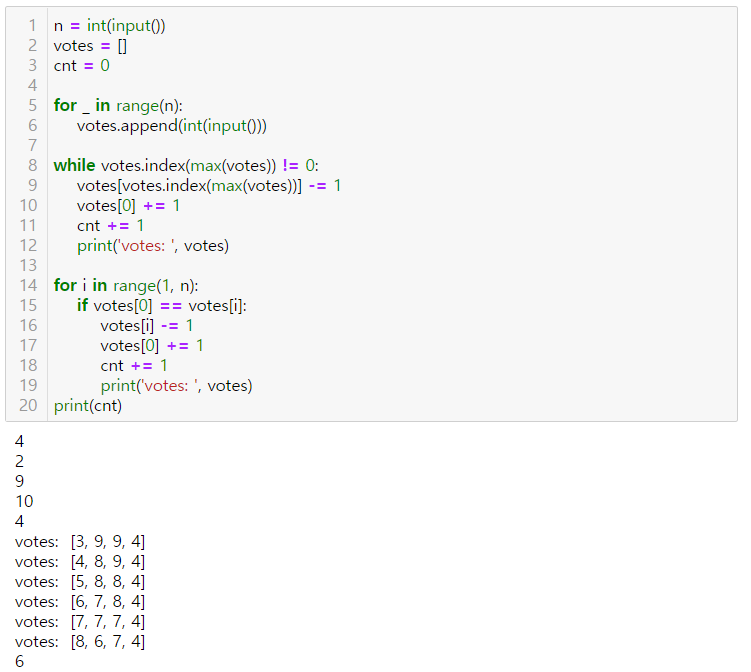
Task: Click 'cnt += 1' on line 11
Action: coord(110,226)
